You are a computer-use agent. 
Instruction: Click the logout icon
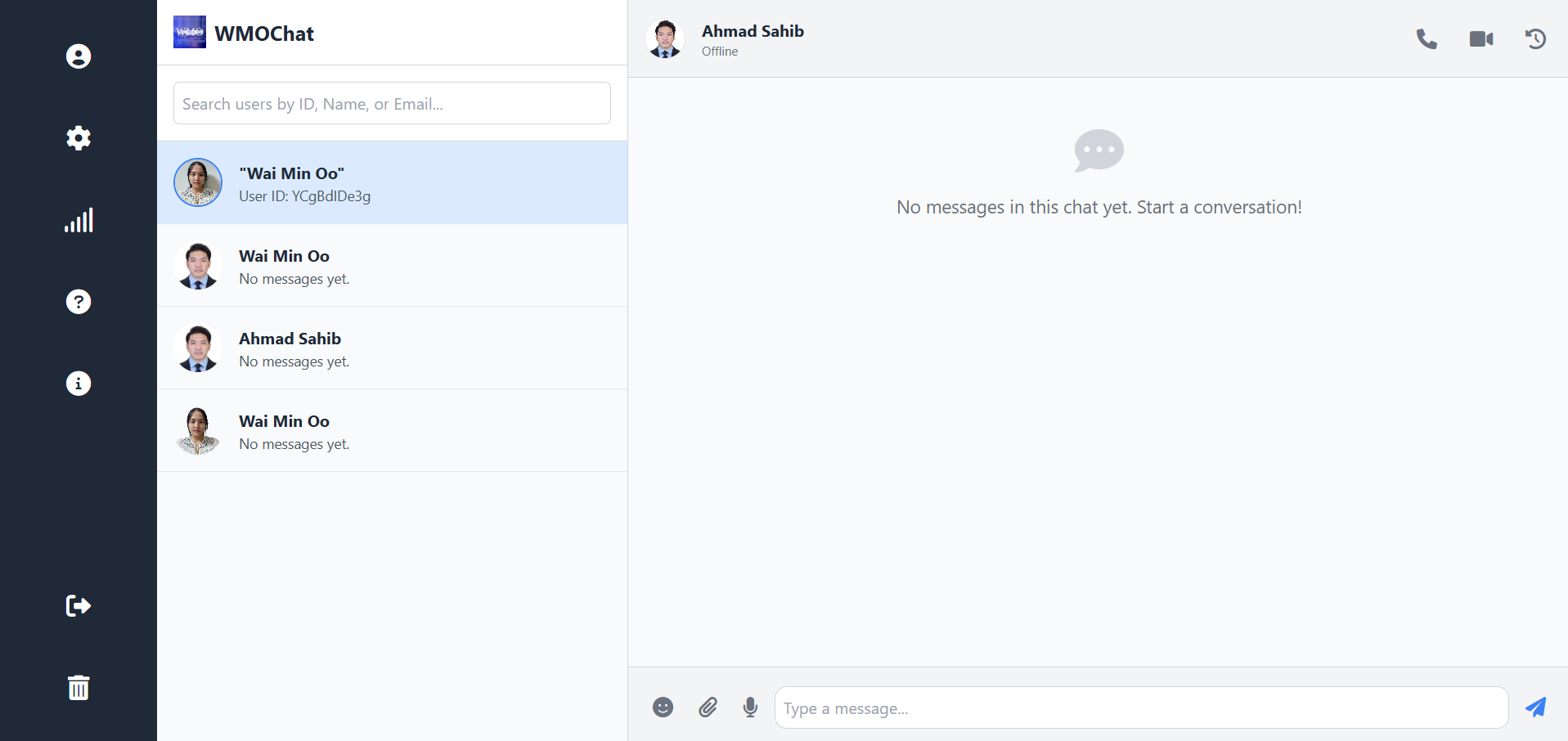point(79,606)
